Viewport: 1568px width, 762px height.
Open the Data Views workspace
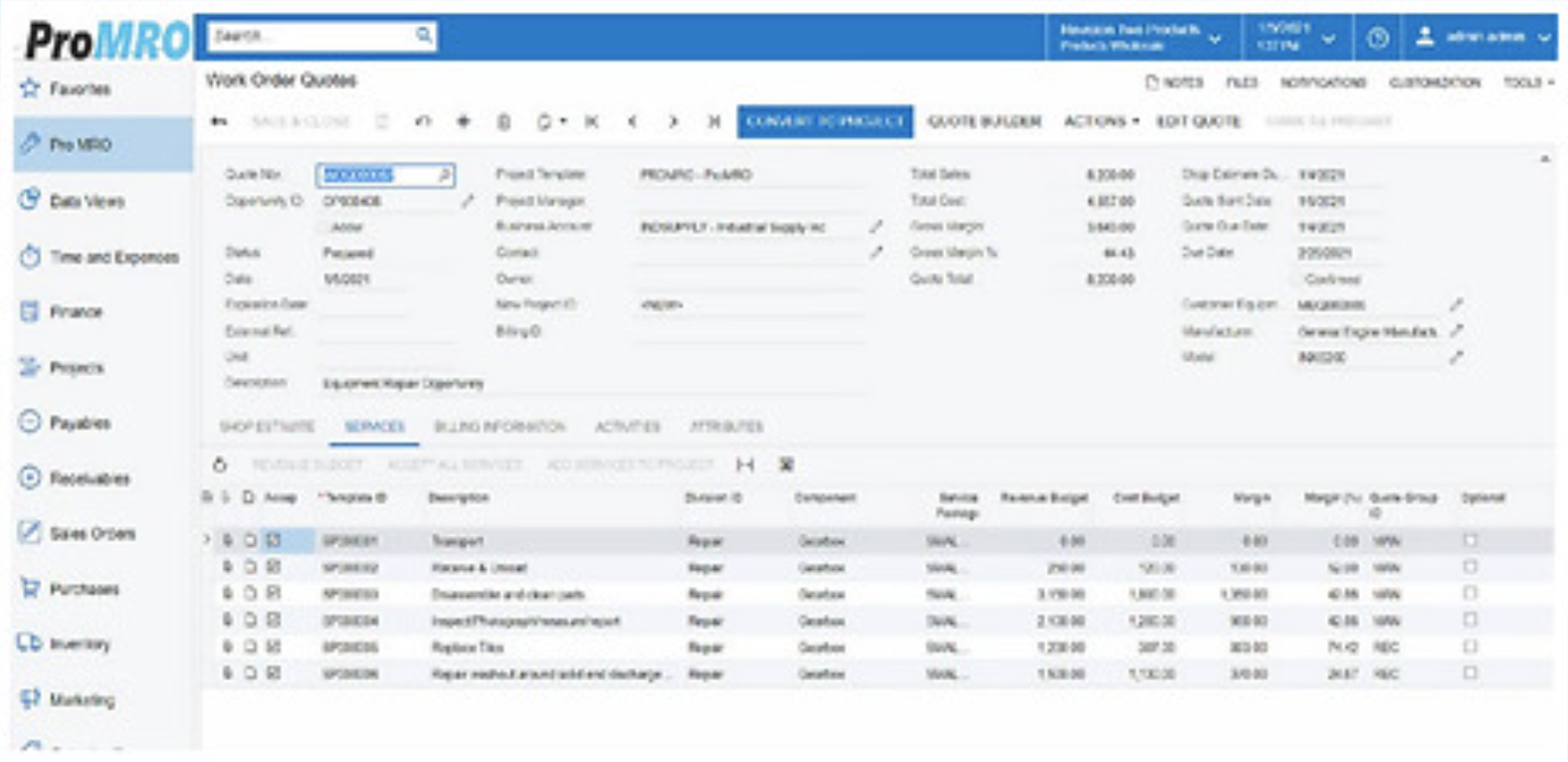point(87,201)
